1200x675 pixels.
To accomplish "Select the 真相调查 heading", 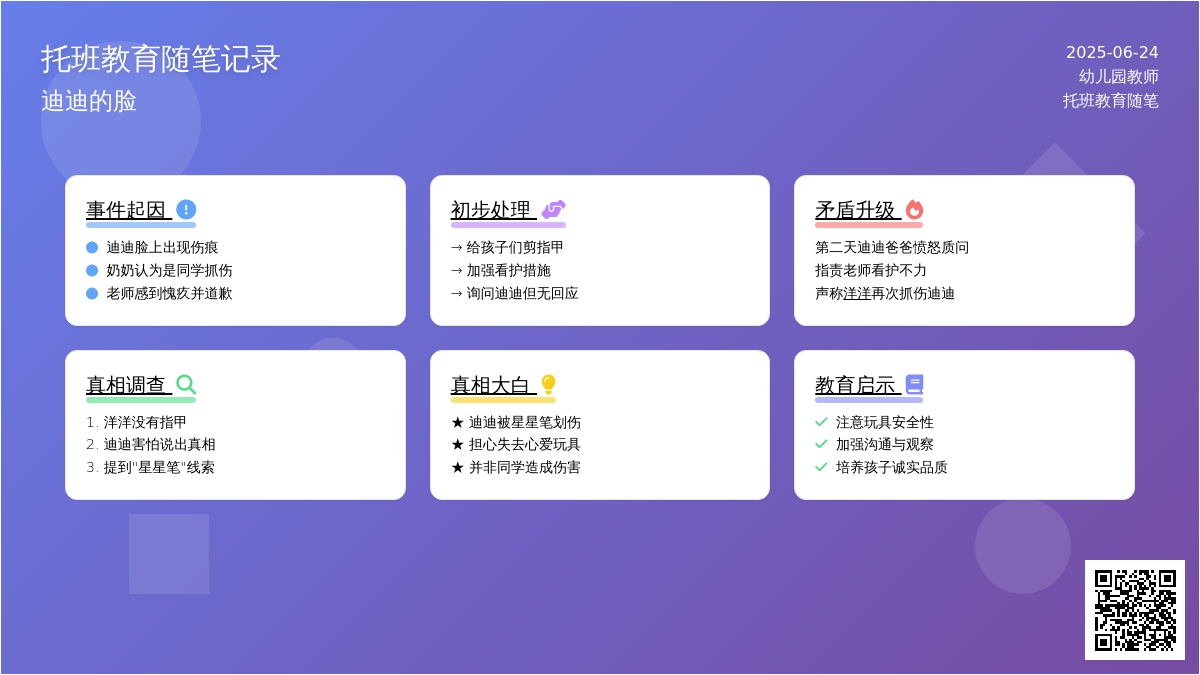I will 126,385.
